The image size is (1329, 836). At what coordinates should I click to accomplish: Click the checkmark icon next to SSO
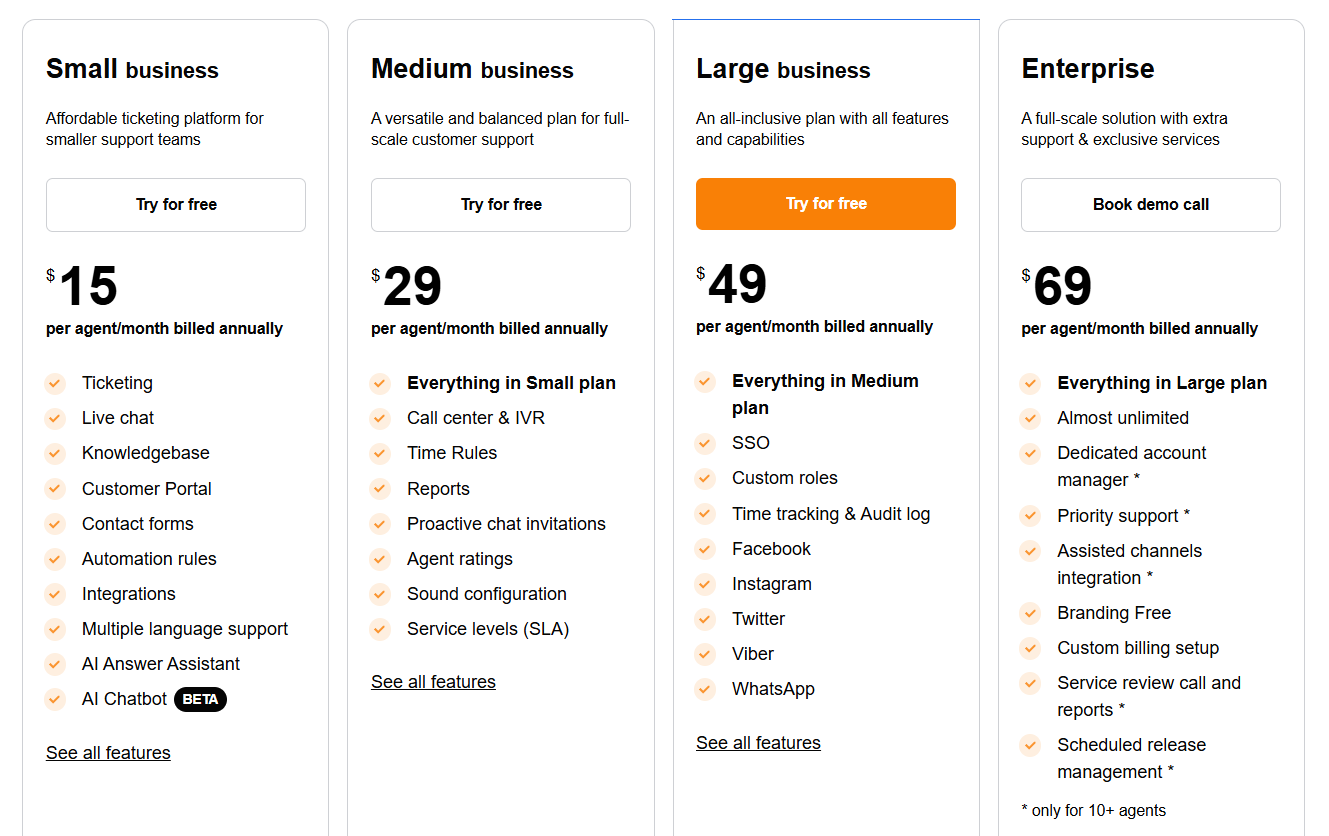(x=705, y=443)
